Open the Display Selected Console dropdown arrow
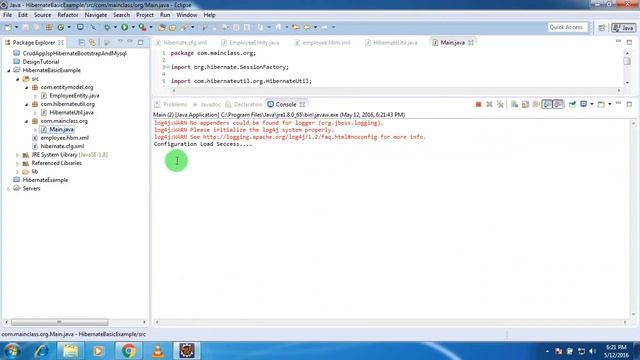The width and height of the screenshot is (640, 360). (x=592, y=104)
